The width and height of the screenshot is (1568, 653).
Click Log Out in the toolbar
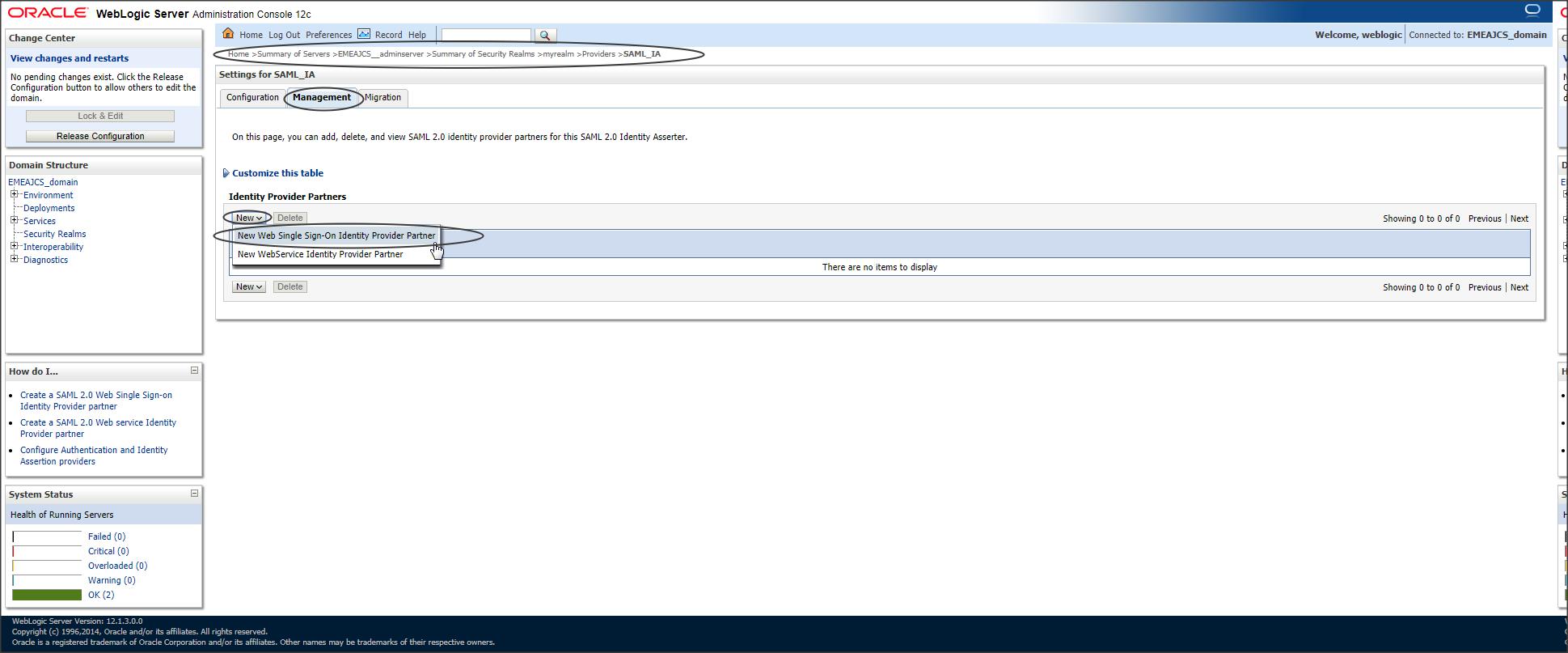(284, 36)
